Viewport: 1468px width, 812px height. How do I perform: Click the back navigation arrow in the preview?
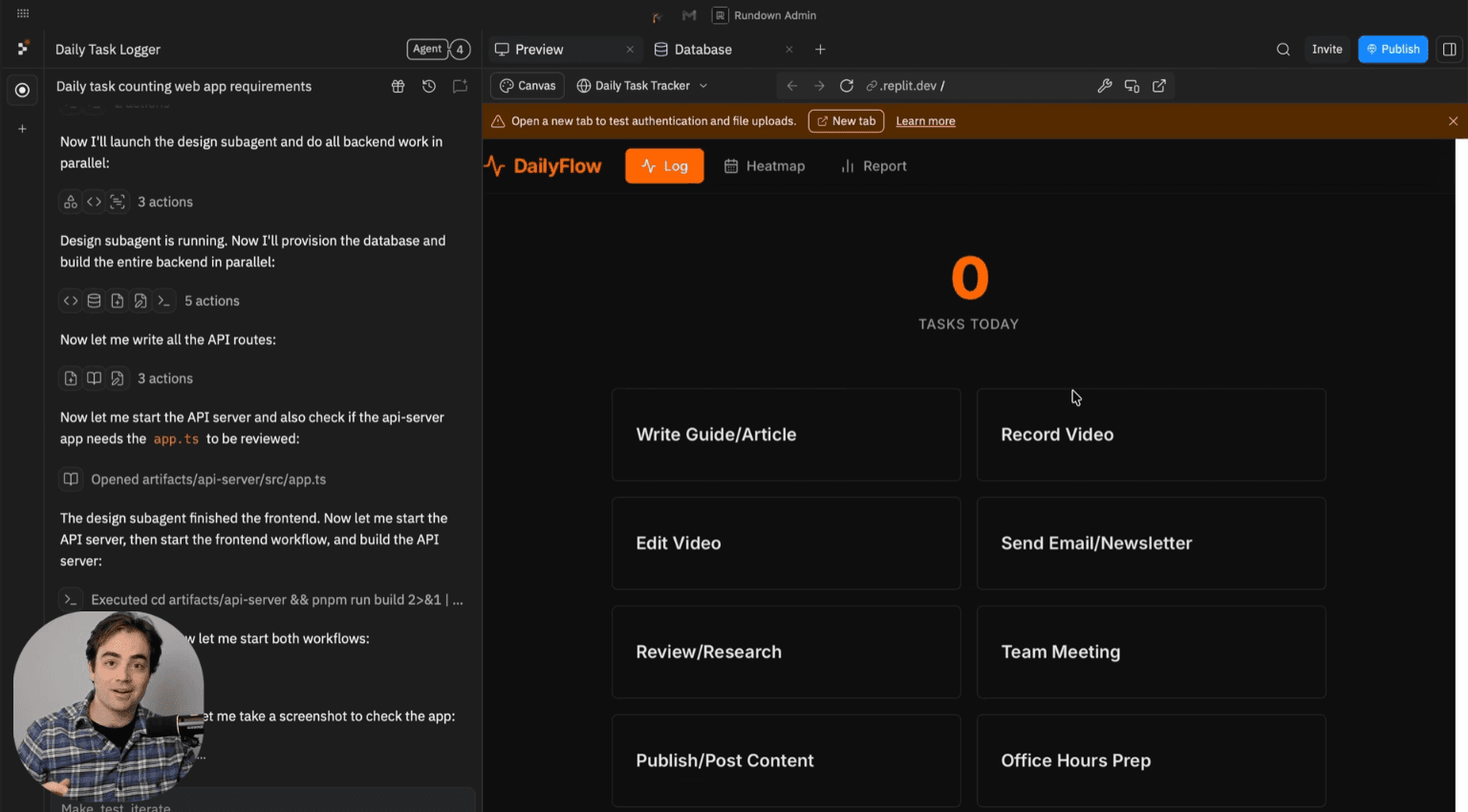coord(792,85)
